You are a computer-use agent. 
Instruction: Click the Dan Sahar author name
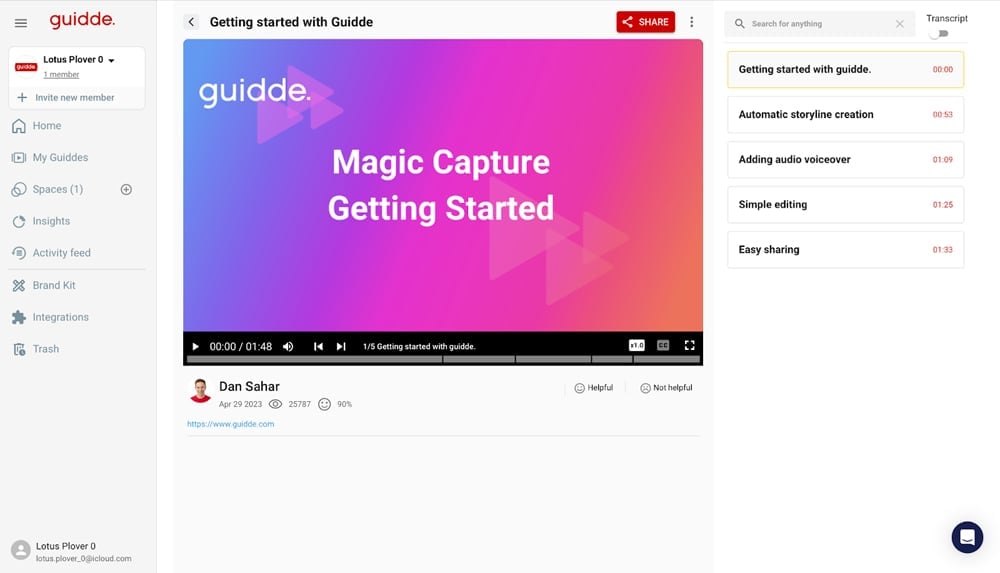[249, 386]
